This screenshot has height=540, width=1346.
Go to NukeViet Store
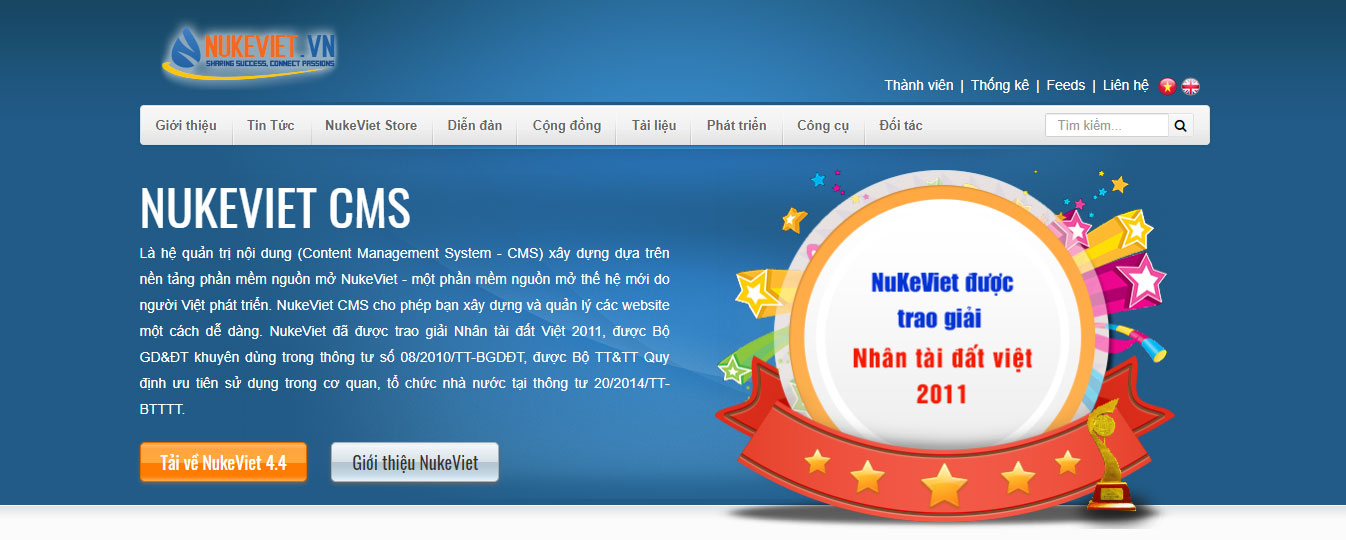[371, 125]
